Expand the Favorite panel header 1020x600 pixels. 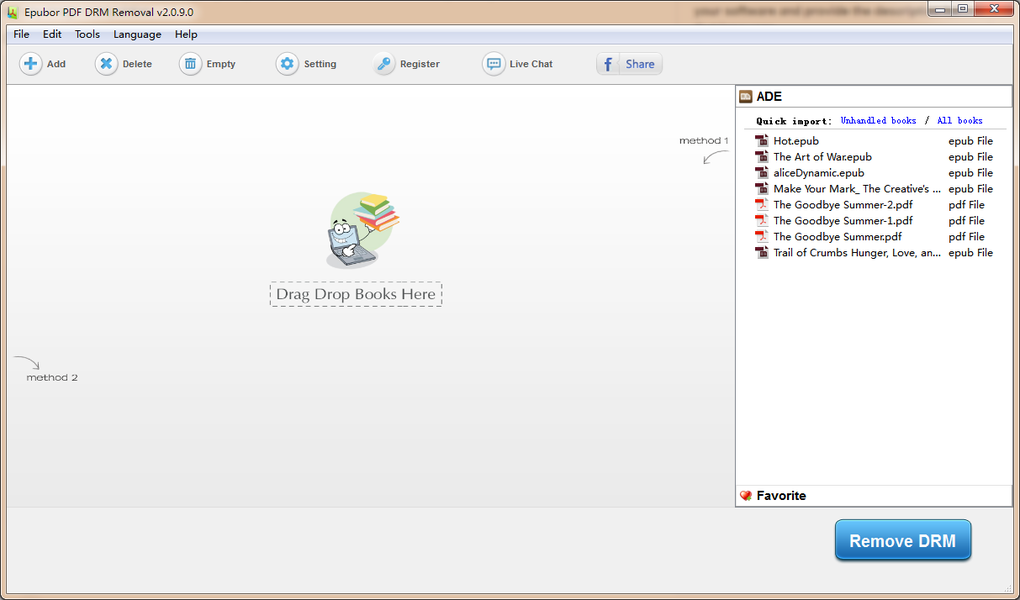coord(874,496)
